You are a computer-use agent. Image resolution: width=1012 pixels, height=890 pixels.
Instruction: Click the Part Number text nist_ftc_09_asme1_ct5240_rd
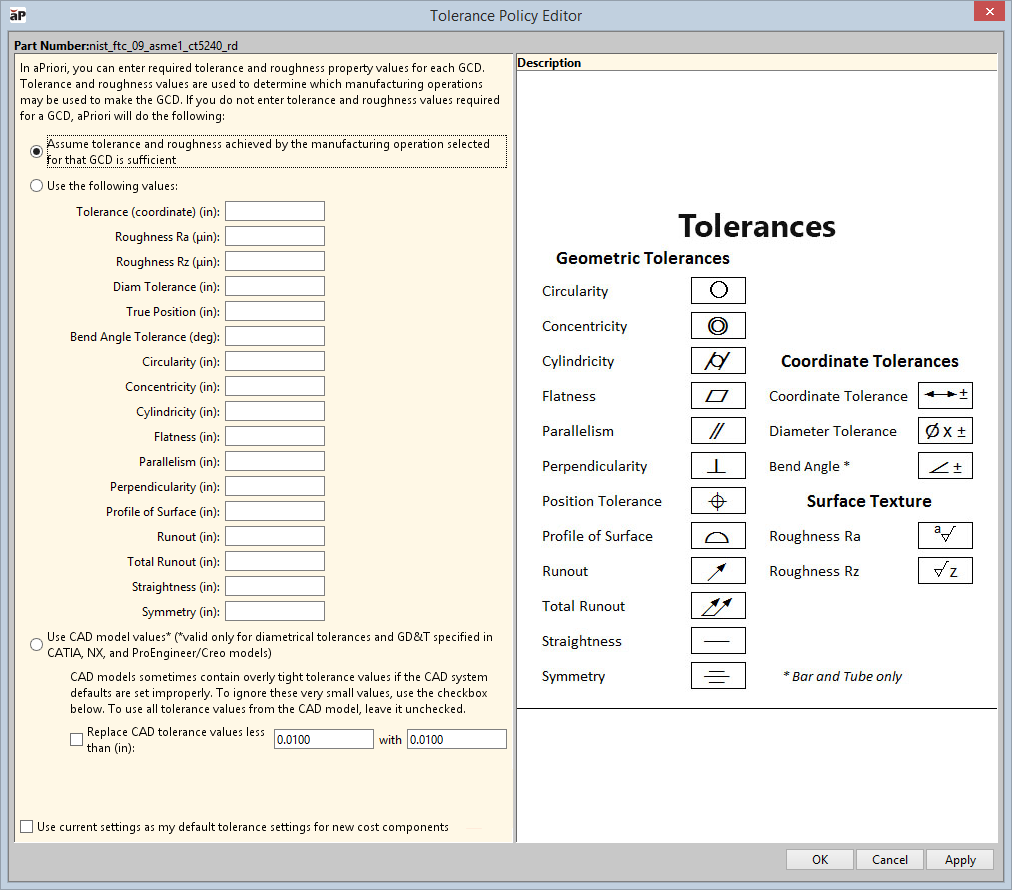163,46
